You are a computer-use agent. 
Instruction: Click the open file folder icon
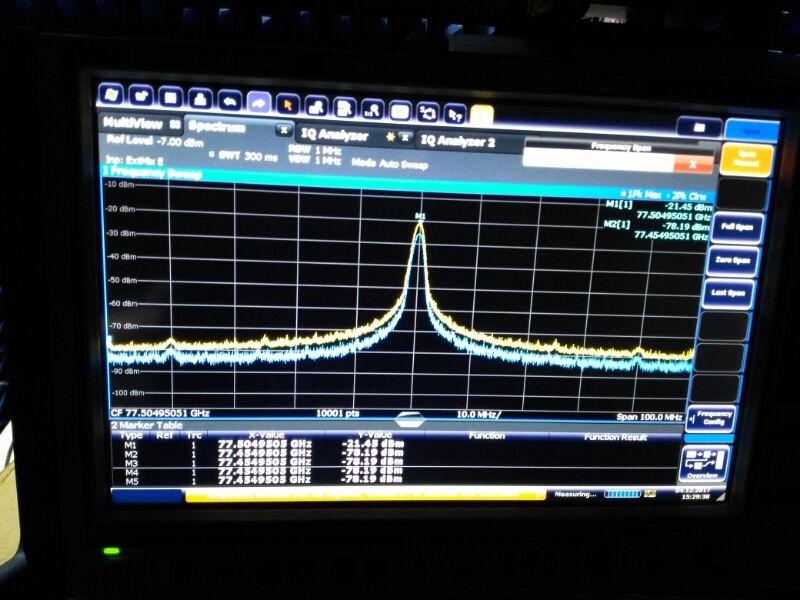(141, 95)
